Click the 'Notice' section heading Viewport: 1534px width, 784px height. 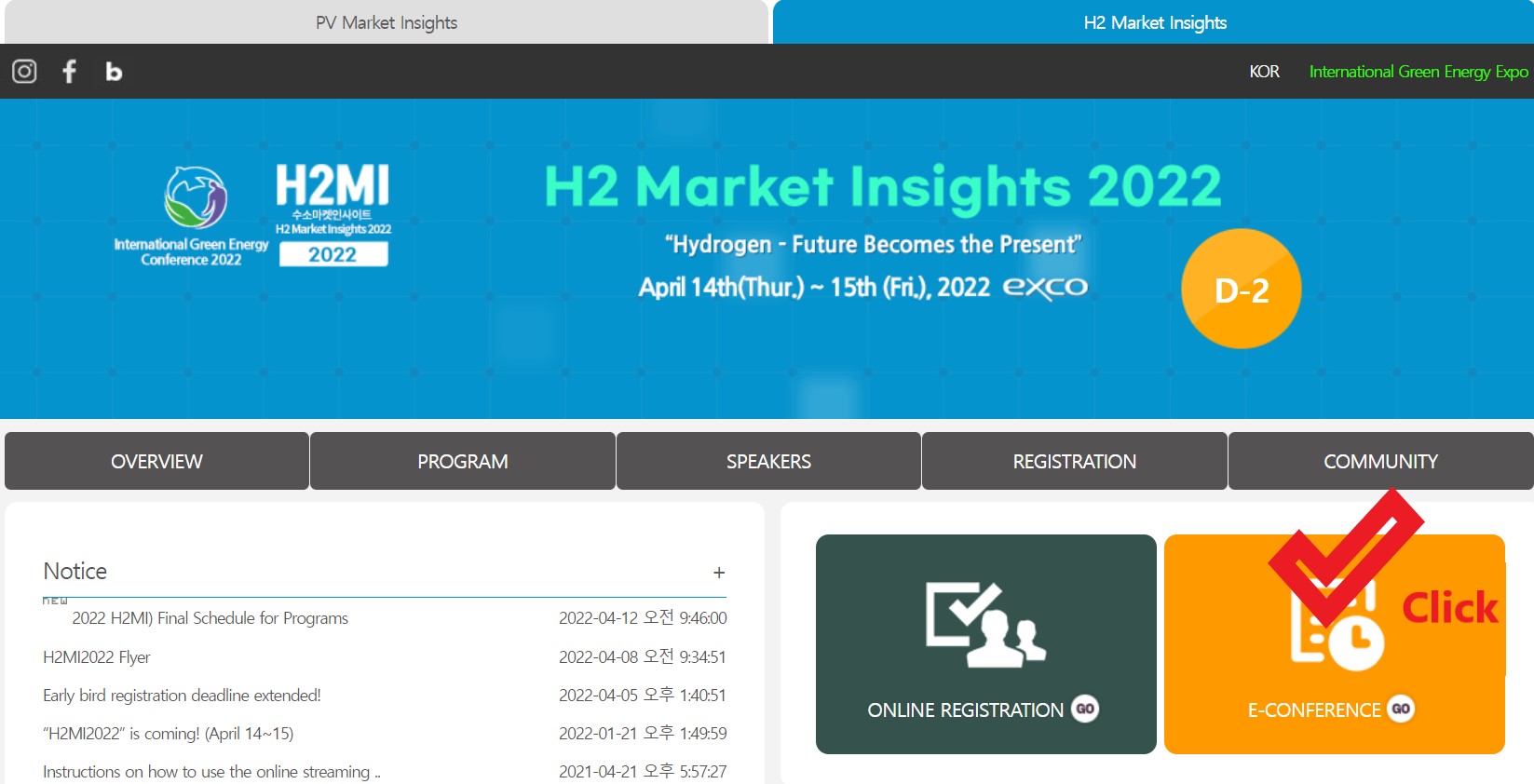(75, 571)
